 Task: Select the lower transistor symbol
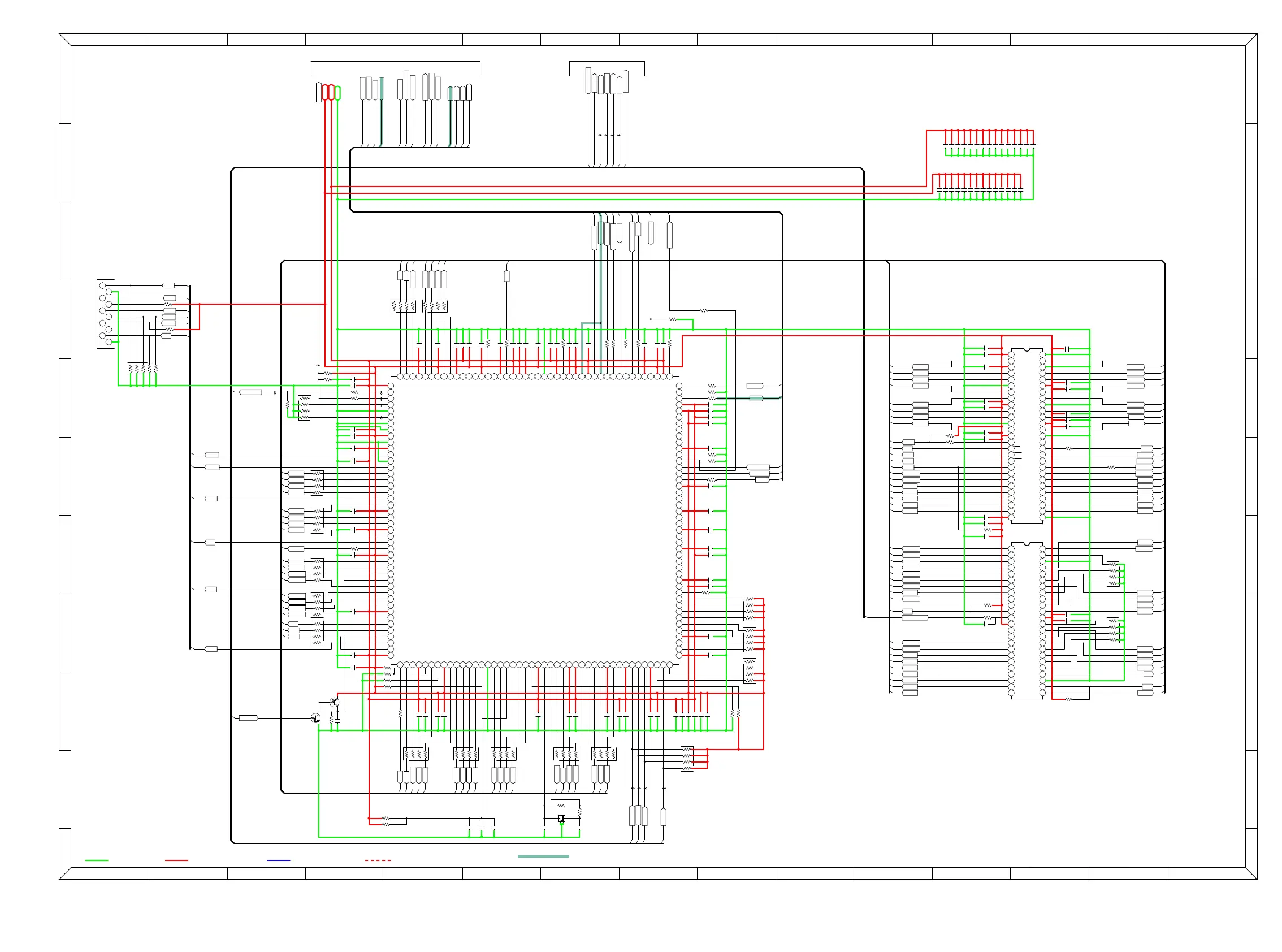point(315,718)
